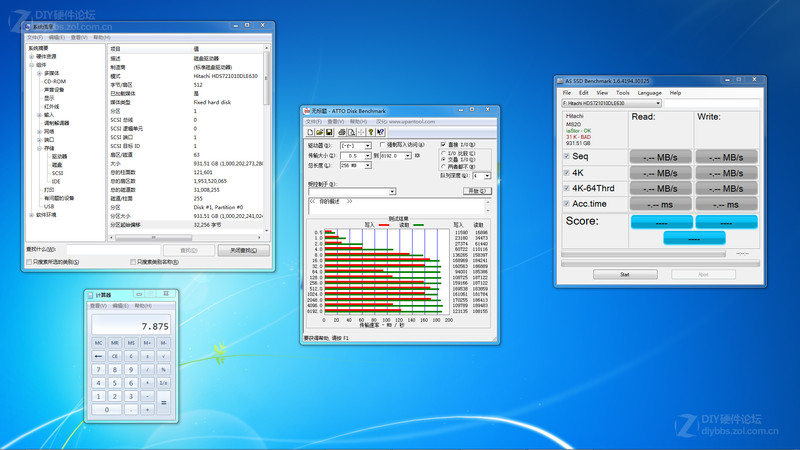Click the Open folder icon in ATTO toolbar
This screenshot has width=800, height=450.
tap(320, 132)
